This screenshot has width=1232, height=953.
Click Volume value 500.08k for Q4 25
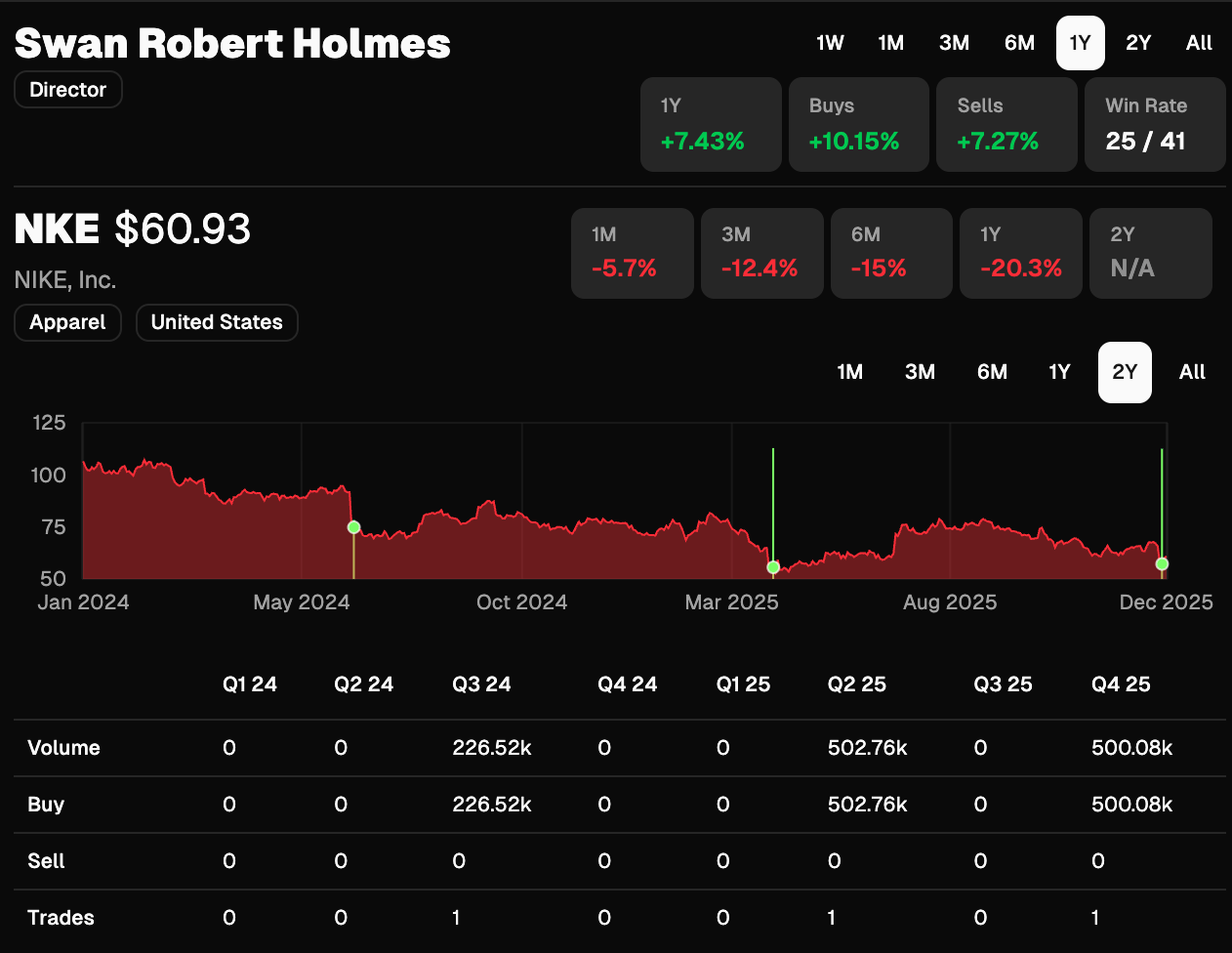(1132, 748)
